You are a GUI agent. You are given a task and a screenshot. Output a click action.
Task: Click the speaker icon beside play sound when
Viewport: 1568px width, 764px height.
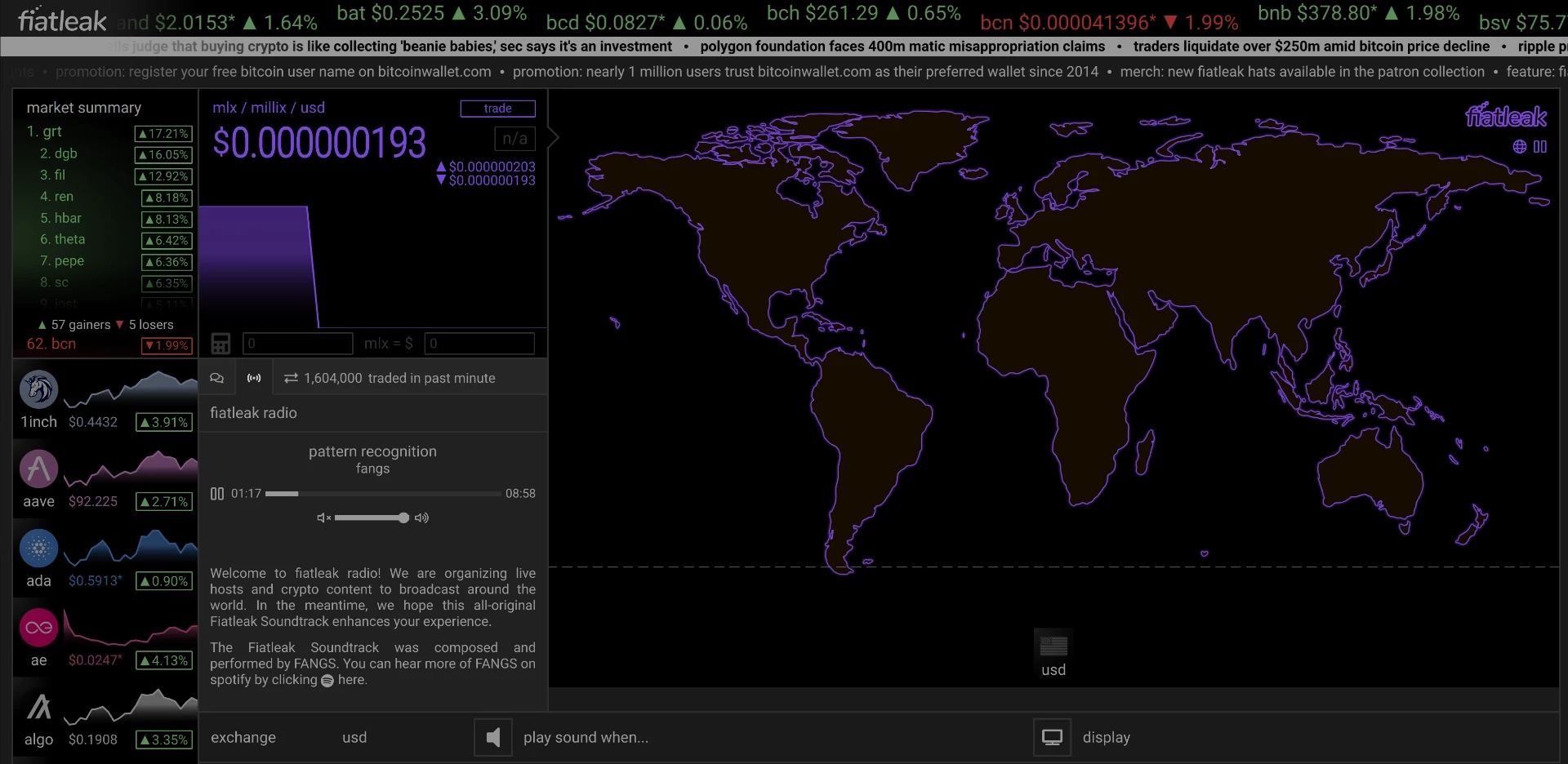(493, 738)
